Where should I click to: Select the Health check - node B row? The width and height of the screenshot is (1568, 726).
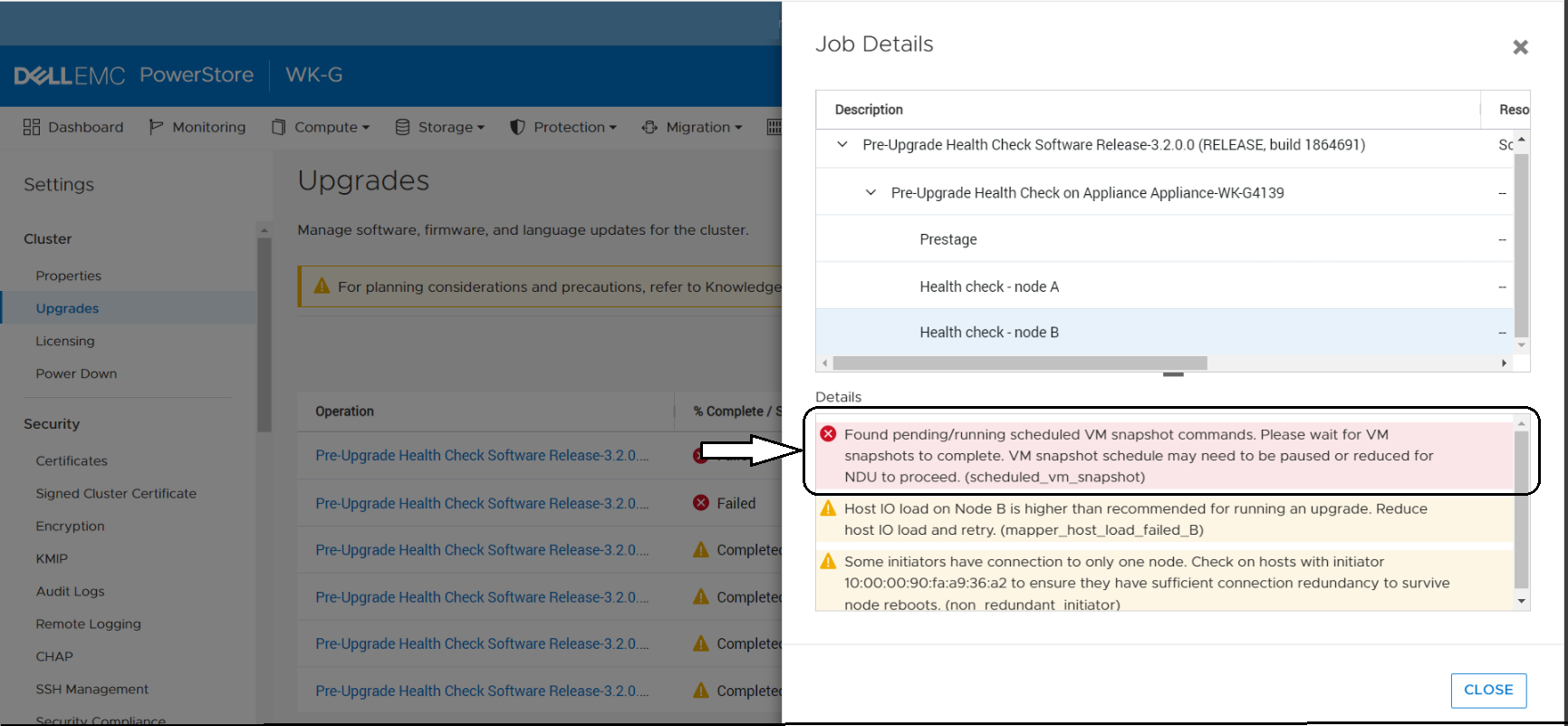(1165, 332)
